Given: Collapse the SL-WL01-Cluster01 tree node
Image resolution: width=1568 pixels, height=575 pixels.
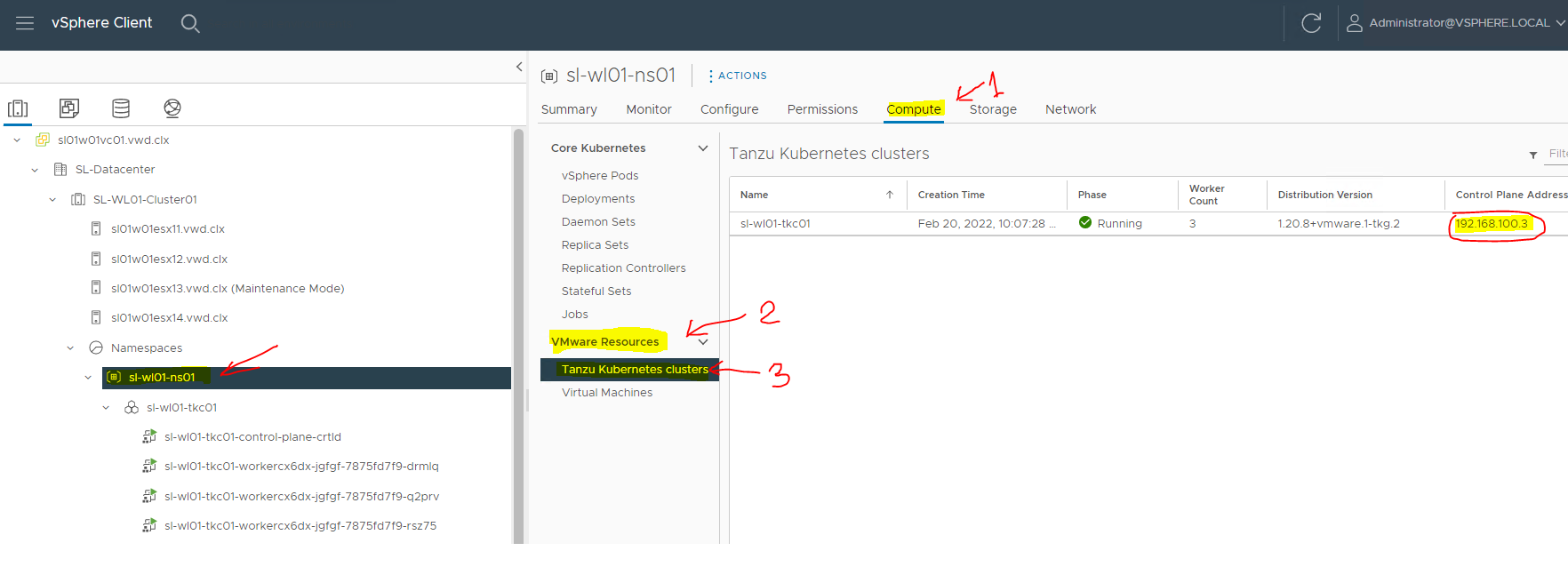Looking at the screenshot, I should click(52, 200).
